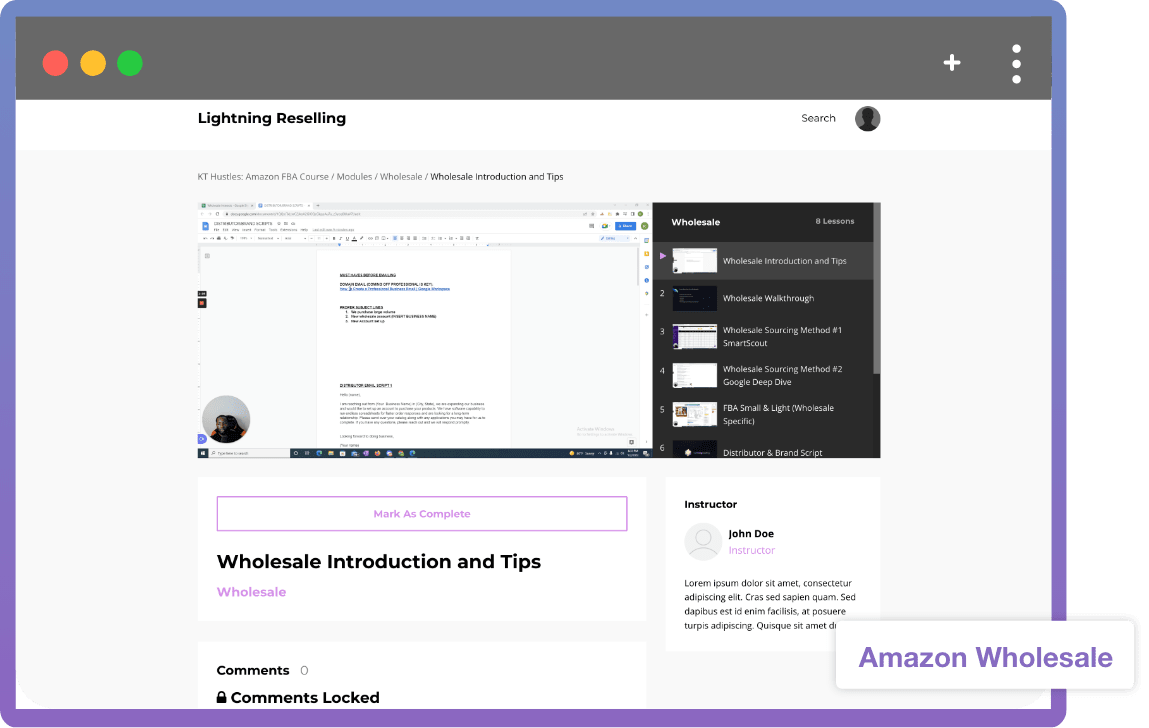Screen dimensions: 1149x728
Task: Click the user profile avatar icon
Action: click(867, 119)
